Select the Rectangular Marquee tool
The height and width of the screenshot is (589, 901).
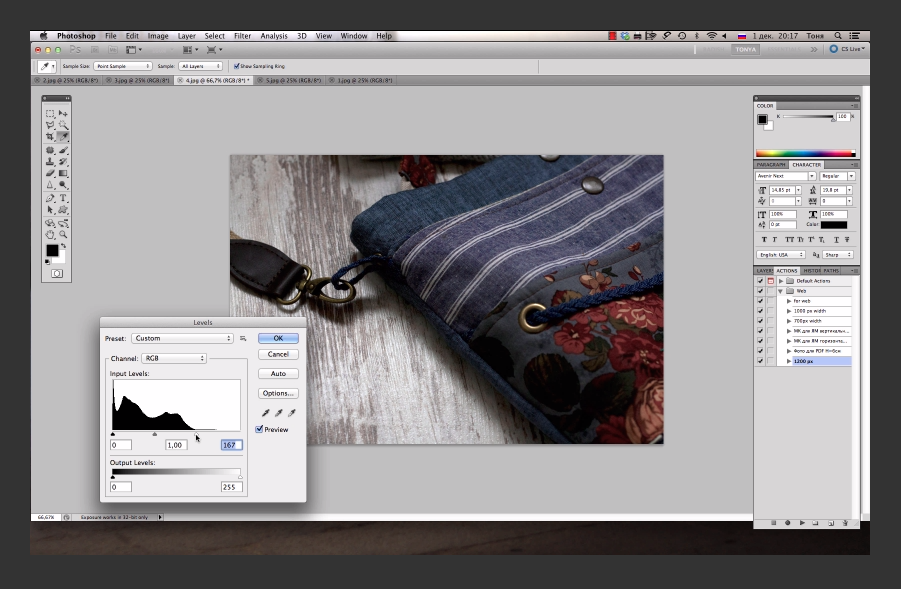(x=50, y=113)
